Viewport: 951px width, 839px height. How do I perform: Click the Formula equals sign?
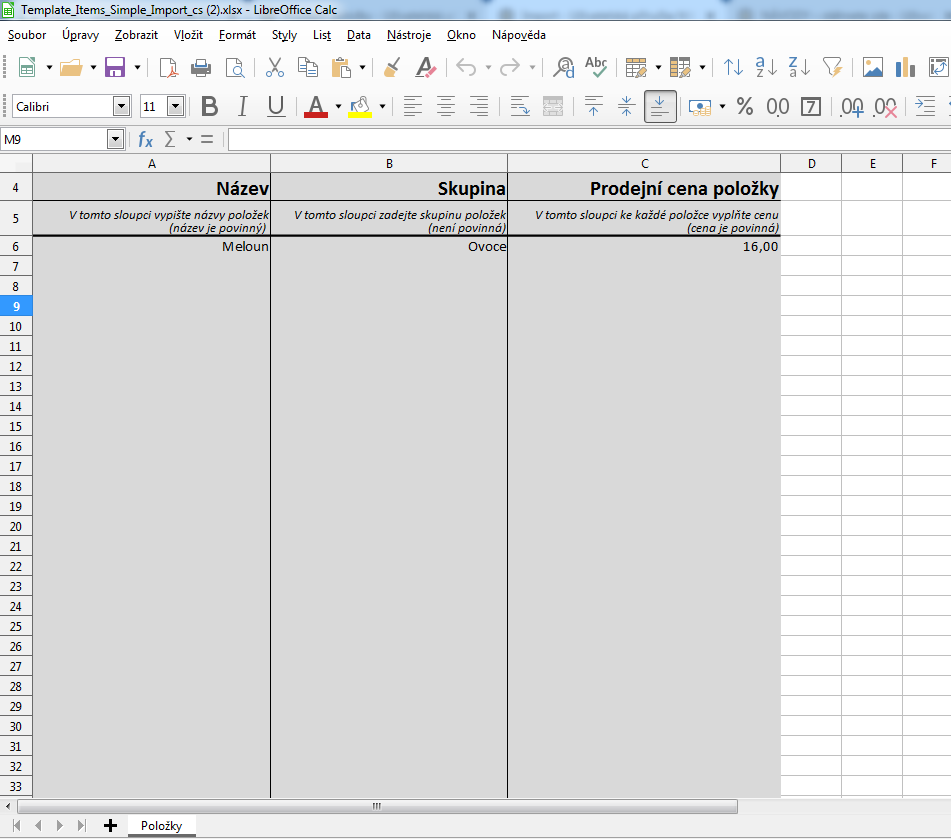(207, 140)
